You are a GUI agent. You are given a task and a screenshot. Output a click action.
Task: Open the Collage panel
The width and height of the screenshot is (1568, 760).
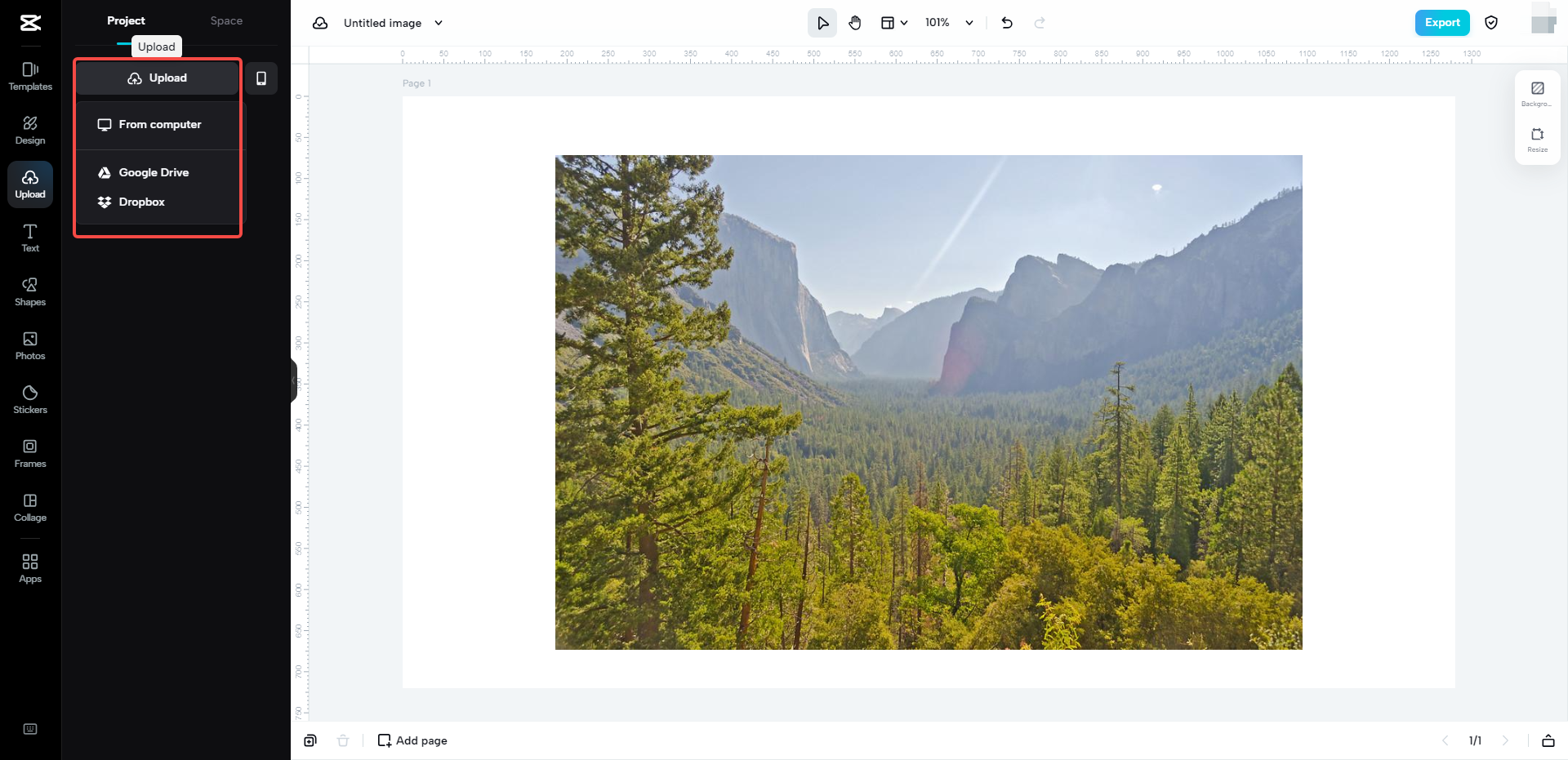pos(30,508)
